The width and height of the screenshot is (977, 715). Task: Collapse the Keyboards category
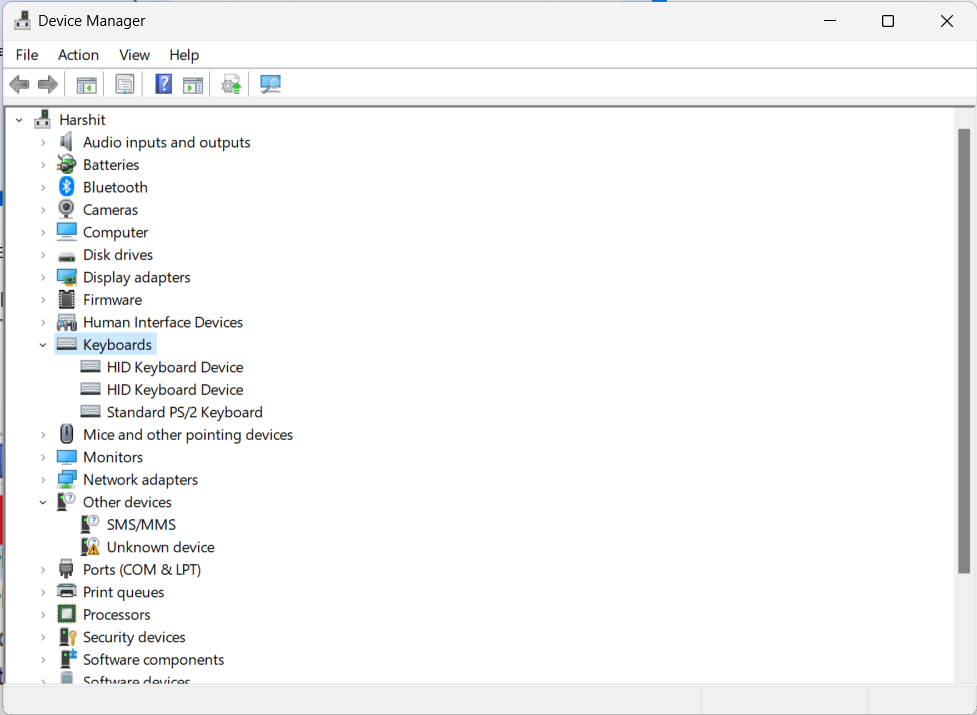click(43, 345)
